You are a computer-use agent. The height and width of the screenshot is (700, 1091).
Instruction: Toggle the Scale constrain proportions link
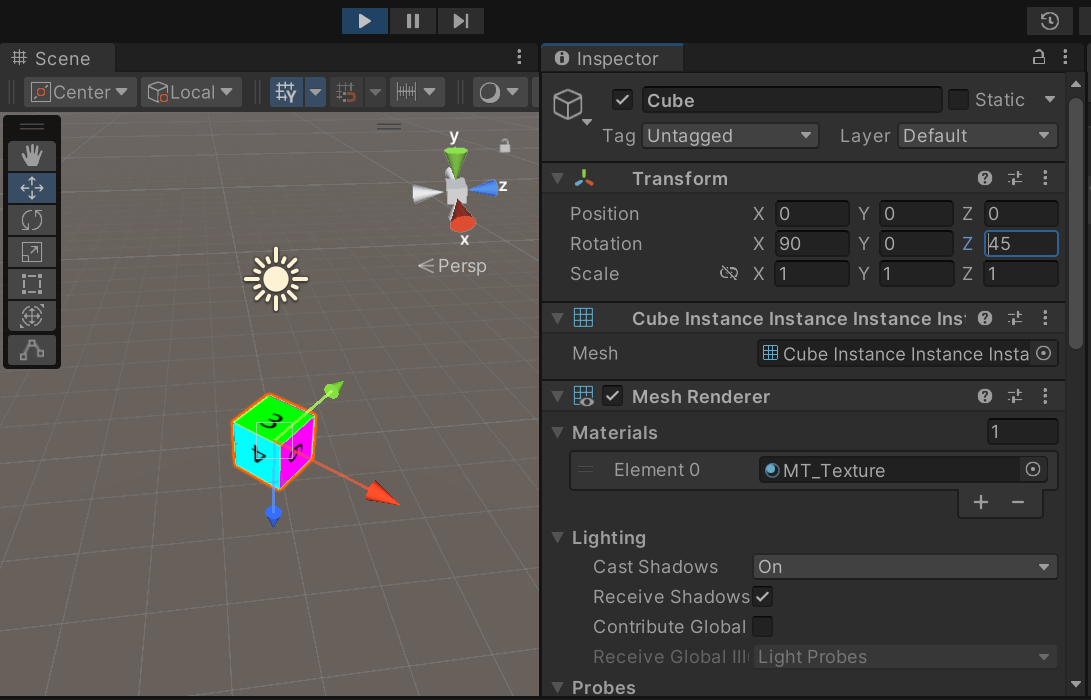click(x=728, y=273)
